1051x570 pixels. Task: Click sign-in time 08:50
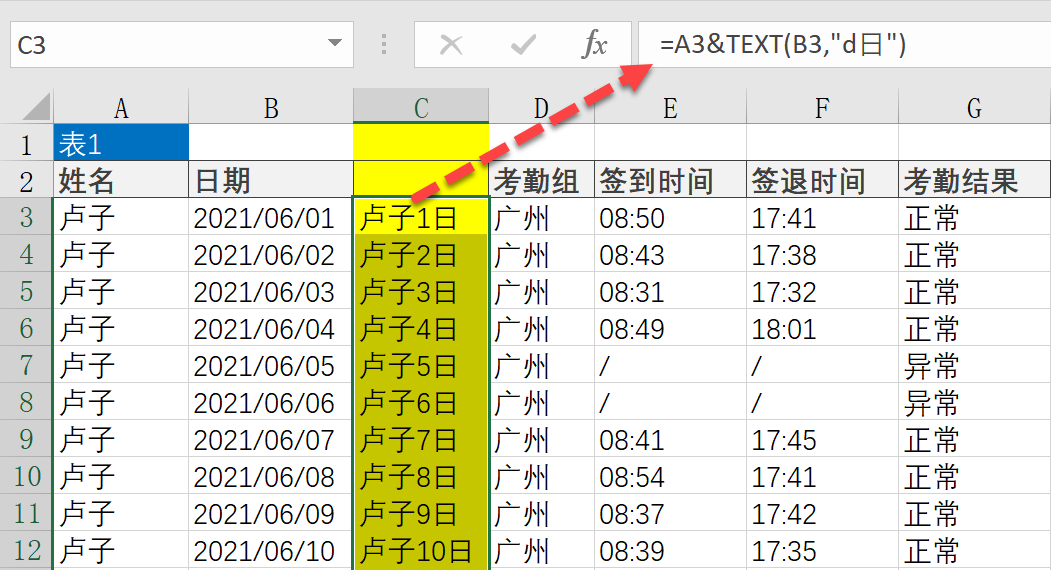(x=670, y=217)
